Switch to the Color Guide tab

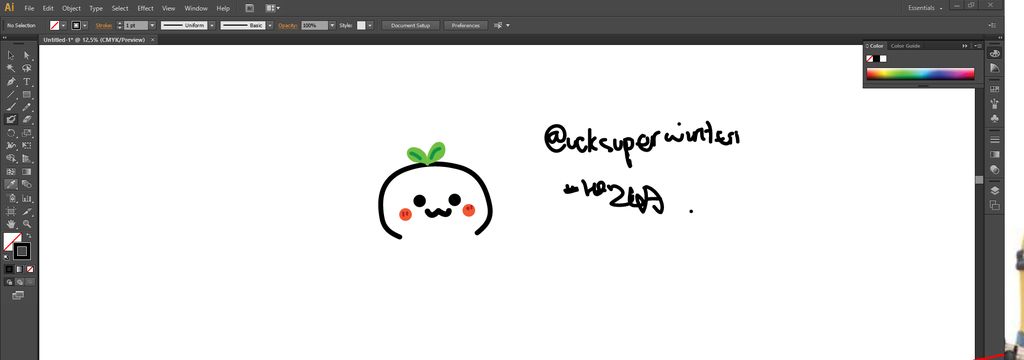pyautogui.click(x=906, y=46)
